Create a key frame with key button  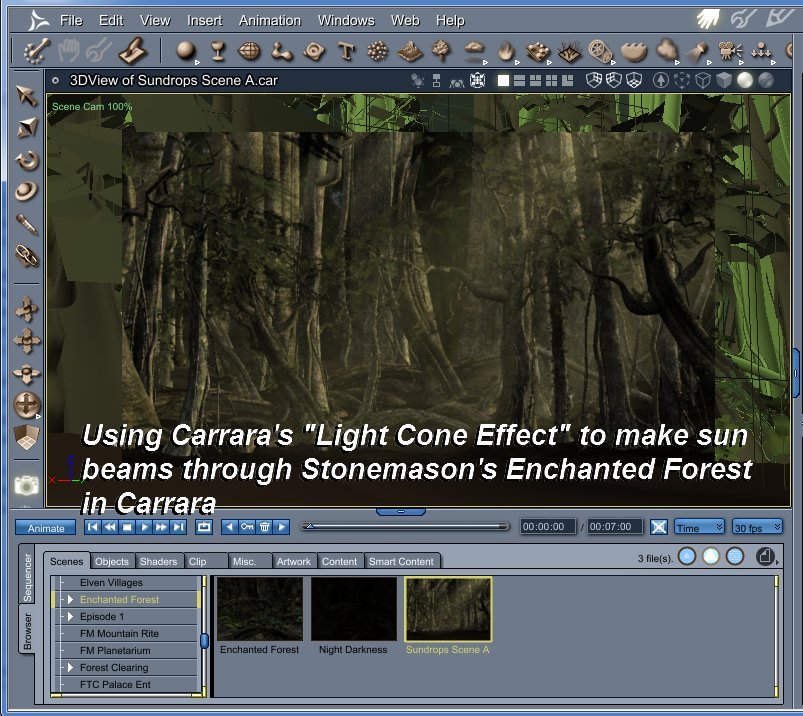pyautogui.click(x=247, y=527)
